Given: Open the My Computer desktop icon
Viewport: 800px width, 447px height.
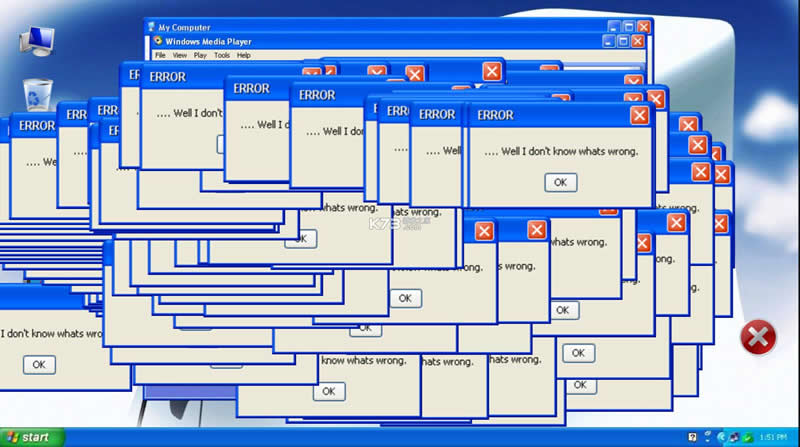Looking at the screenshot, I should tap(37, 40).
